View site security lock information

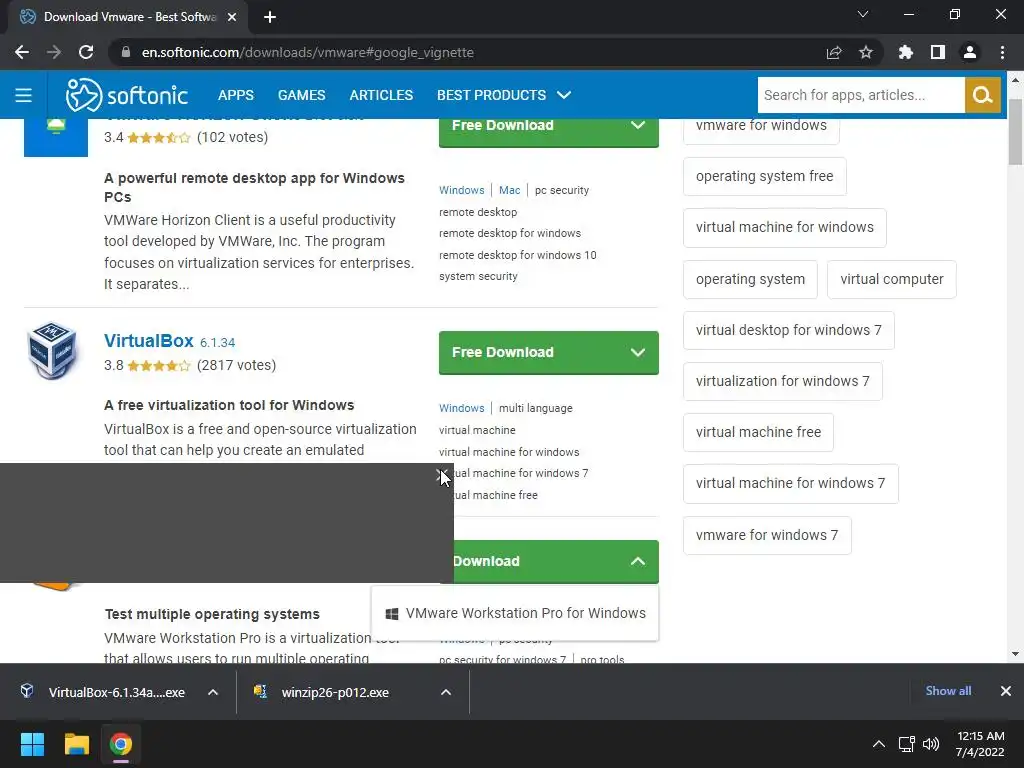pos(126,52)
